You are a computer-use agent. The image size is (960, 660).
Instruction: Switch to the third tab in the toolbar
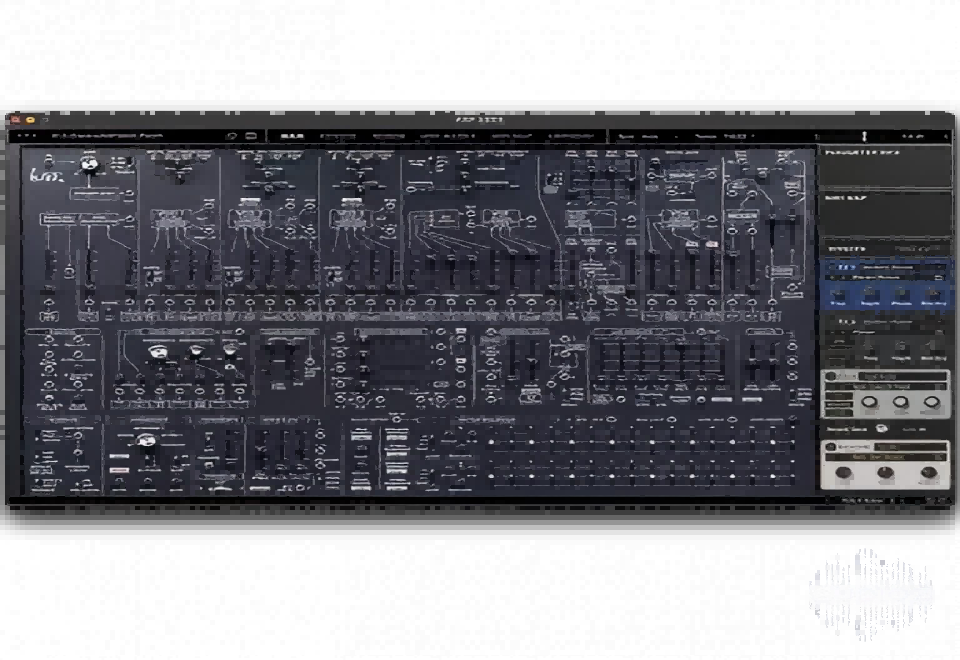(x=389, y=137)
